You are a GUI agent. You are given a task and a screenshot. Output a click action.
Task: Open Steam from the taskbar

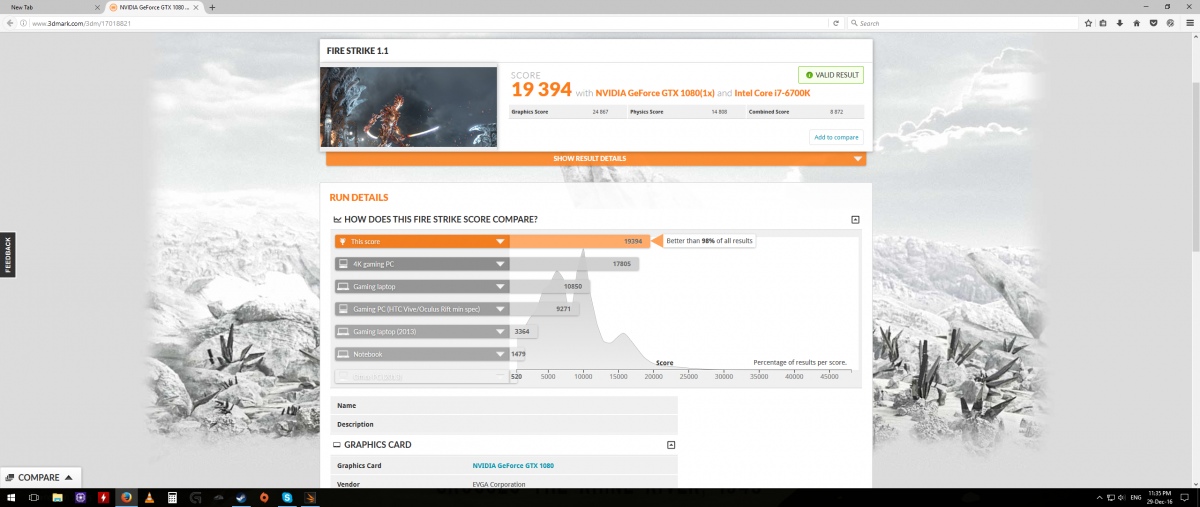(241, 497)
